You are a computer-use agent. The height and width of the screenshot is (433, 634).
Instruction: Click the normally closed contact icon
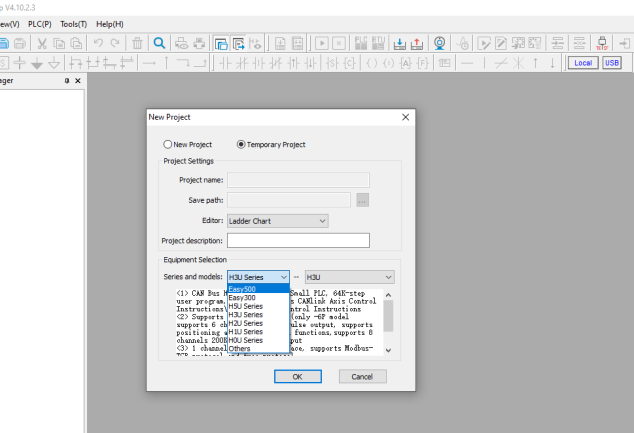[242, 63]
